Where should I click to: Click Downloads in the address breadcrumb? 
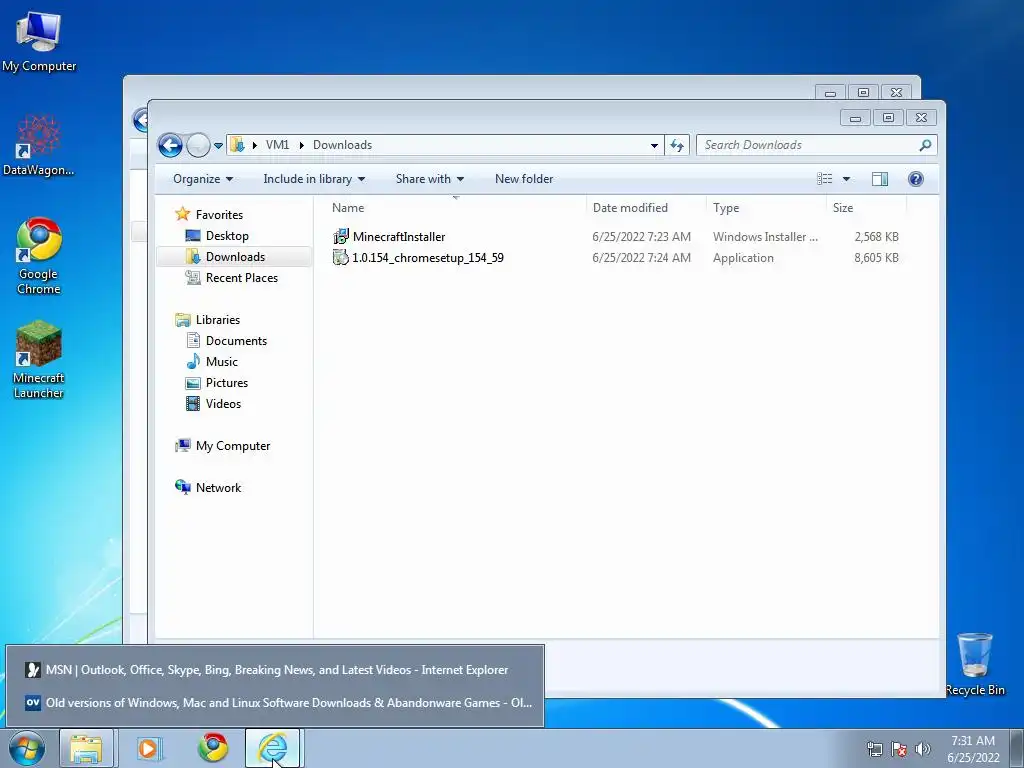click(342, 145)
